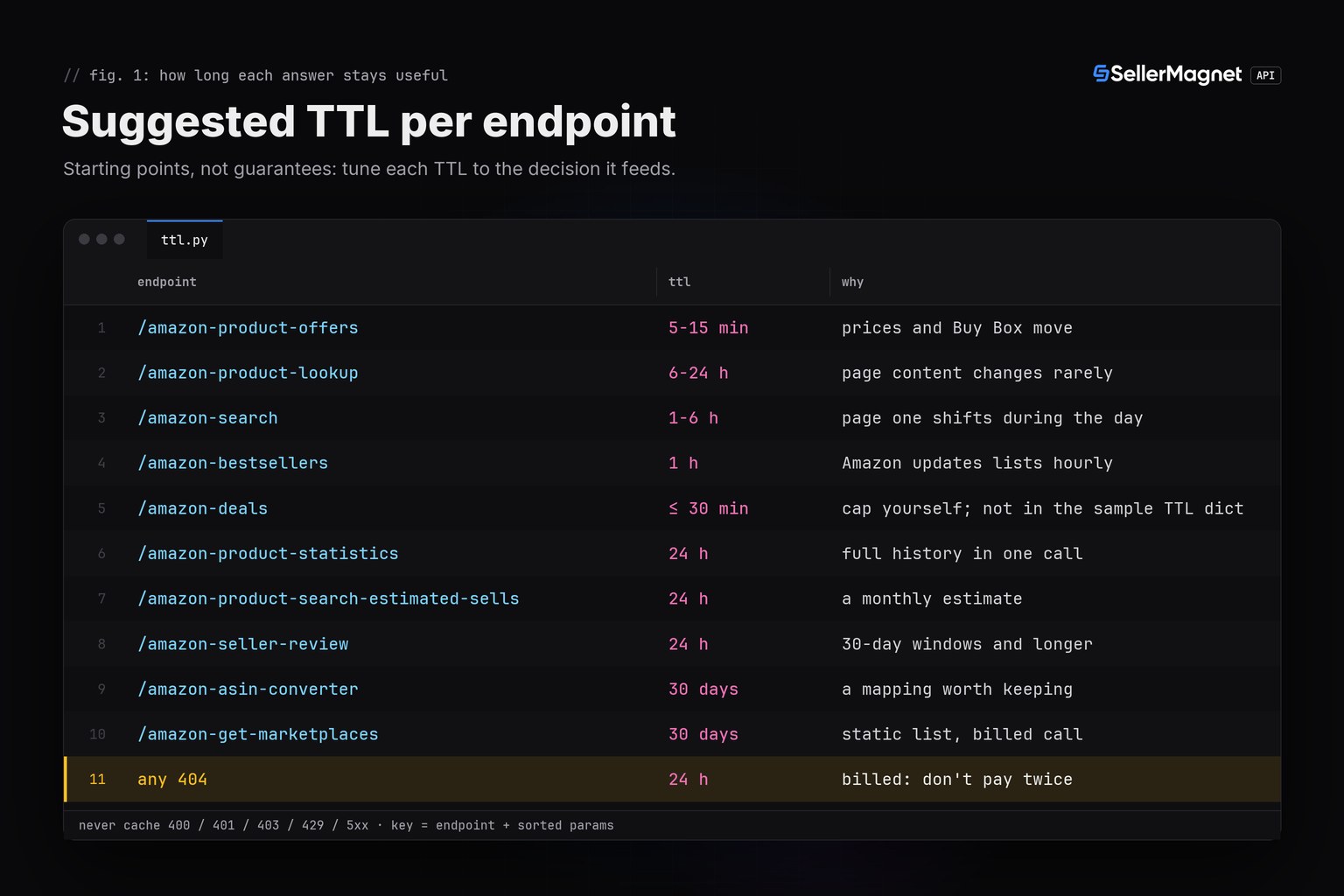Click the SellerMagnet logo
Image resolution: width=1344 pixels, height=896 pixels.
coord(1167,74)
